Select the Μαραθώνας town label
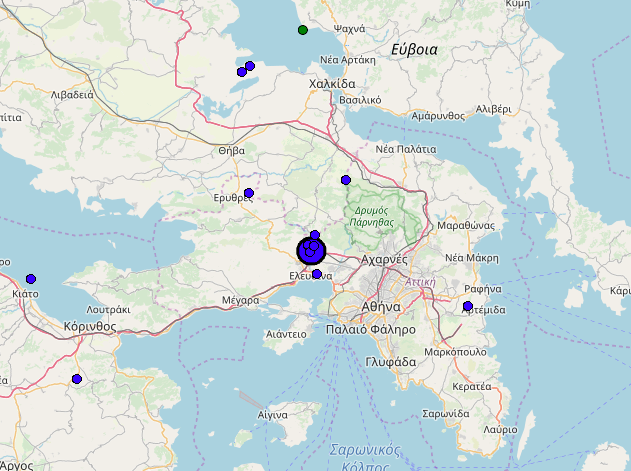This screenshot has height=471, width=631. coord(467,226)
